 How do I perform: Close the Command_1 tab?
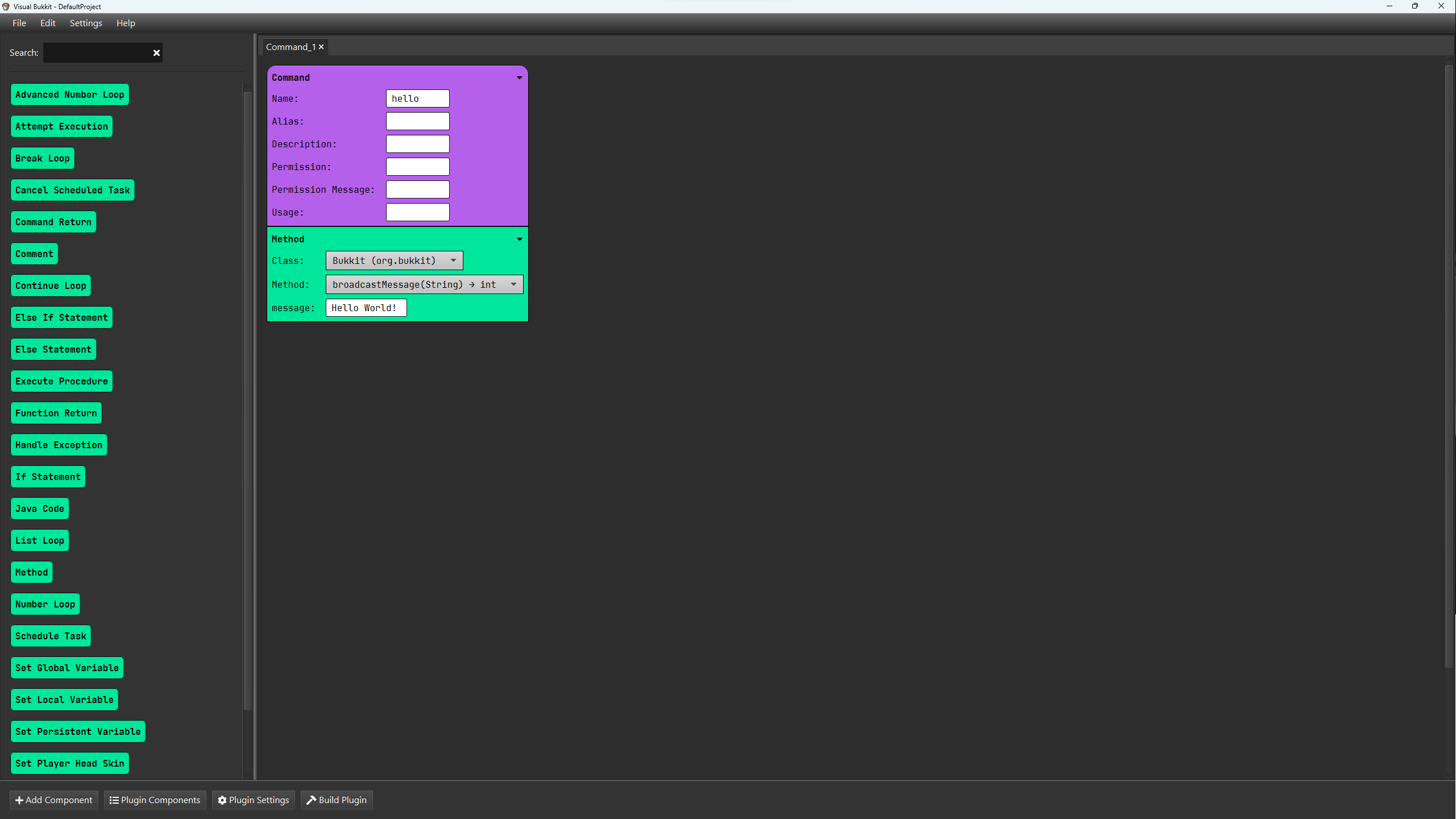tap(321, 47)
